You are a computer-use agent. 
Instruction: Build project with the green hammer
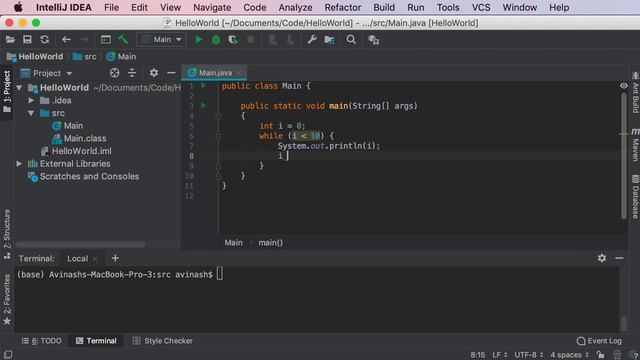click(123, 39)
